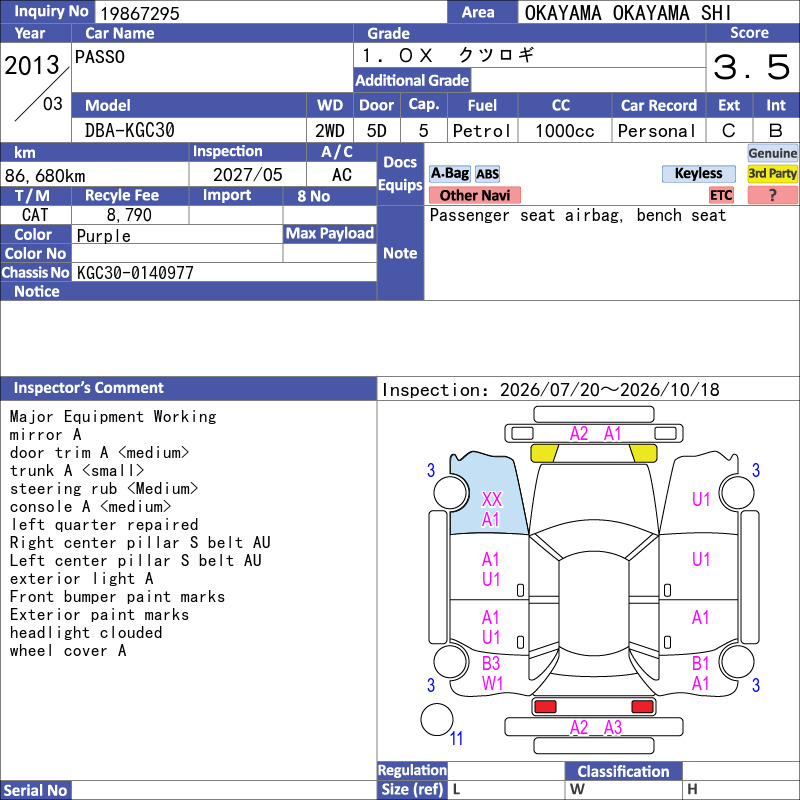
Task: Click the yellow left headlight on diagram
Action: click(544, 453)
